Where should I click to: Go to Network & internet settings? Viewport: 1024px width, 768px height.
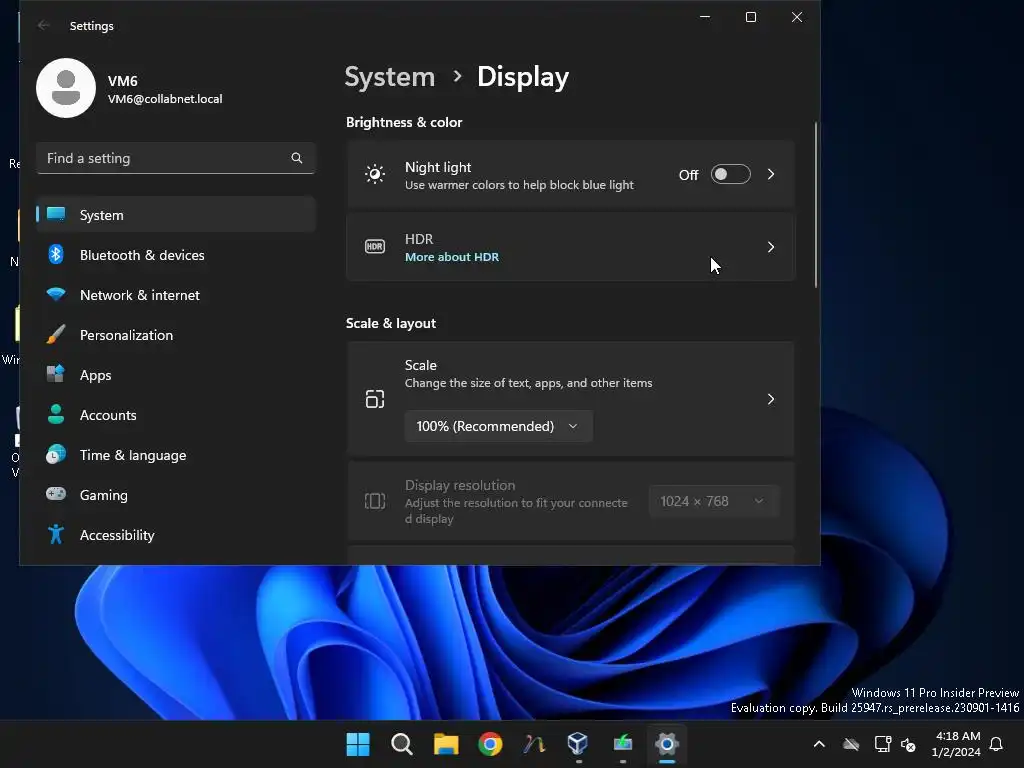[176, 295]
